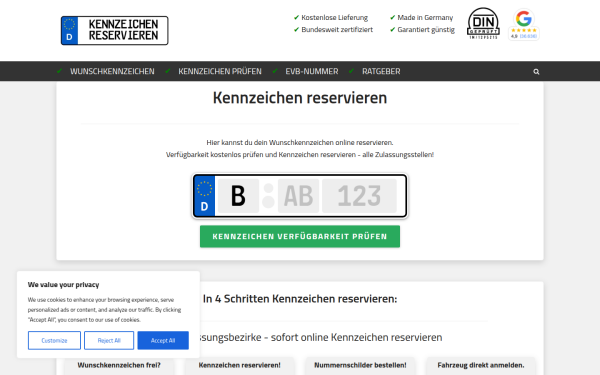Click Customize in cookie banner
The height and width of the screenshot is (375, 600).
pos(54,341)
